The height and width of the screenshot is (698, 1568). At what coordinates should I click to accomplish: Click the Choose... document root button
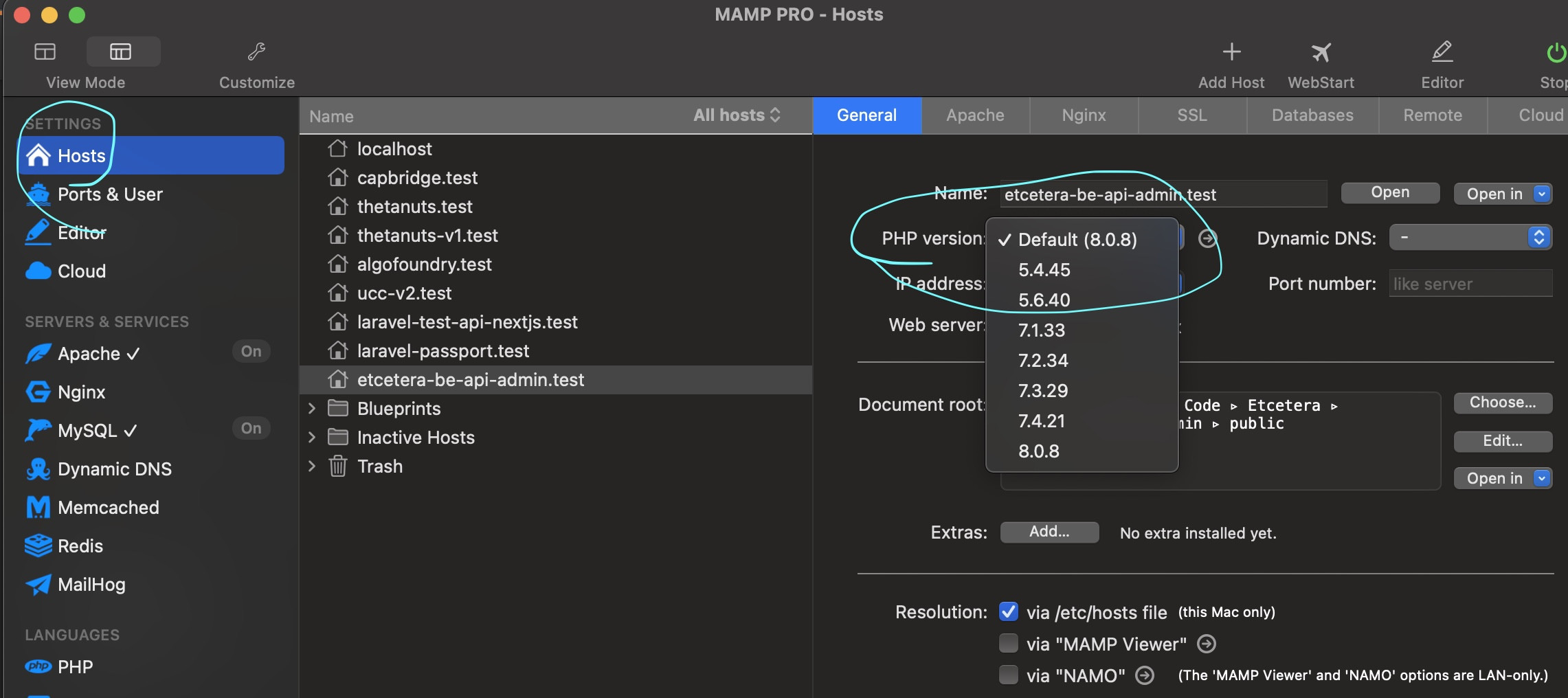pyautogui.click(x=1502, y=403)
